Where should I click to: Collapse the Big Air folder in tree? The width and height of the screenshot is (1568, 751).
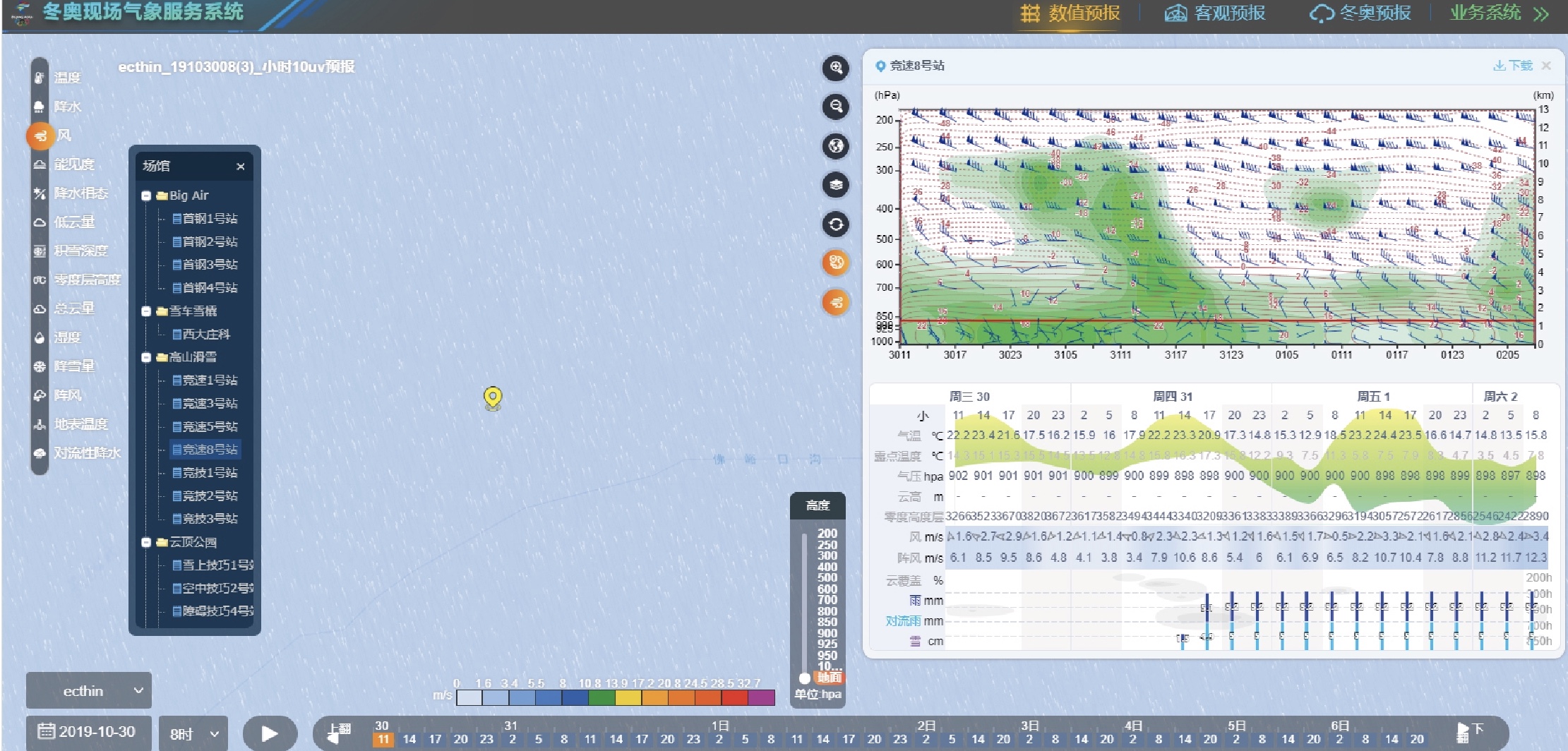click(x=146, y=196)
